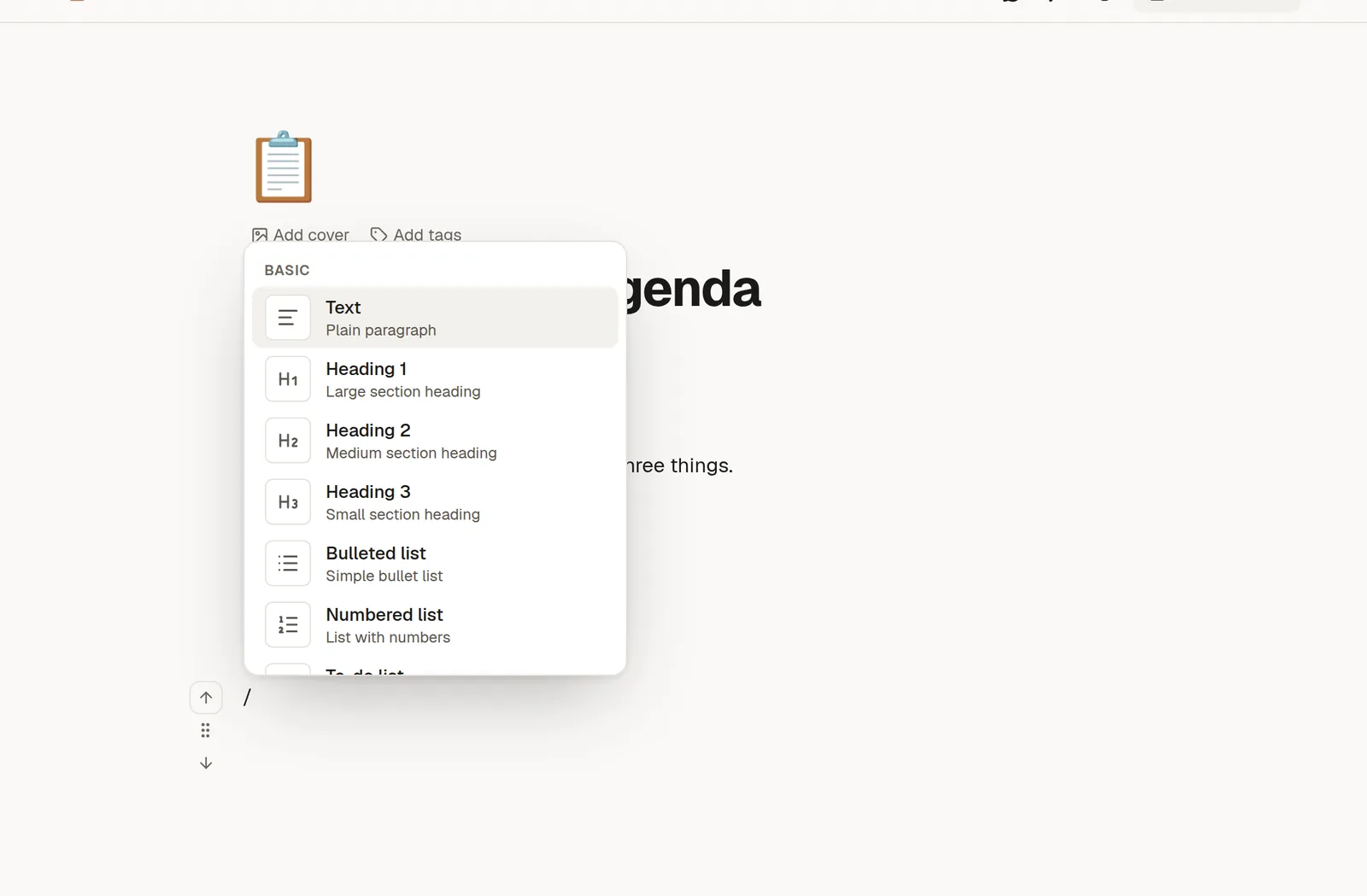Screen dimensions: 1367x896
Task: Click the bulleted list icon
Action: (x=288, y=564)
